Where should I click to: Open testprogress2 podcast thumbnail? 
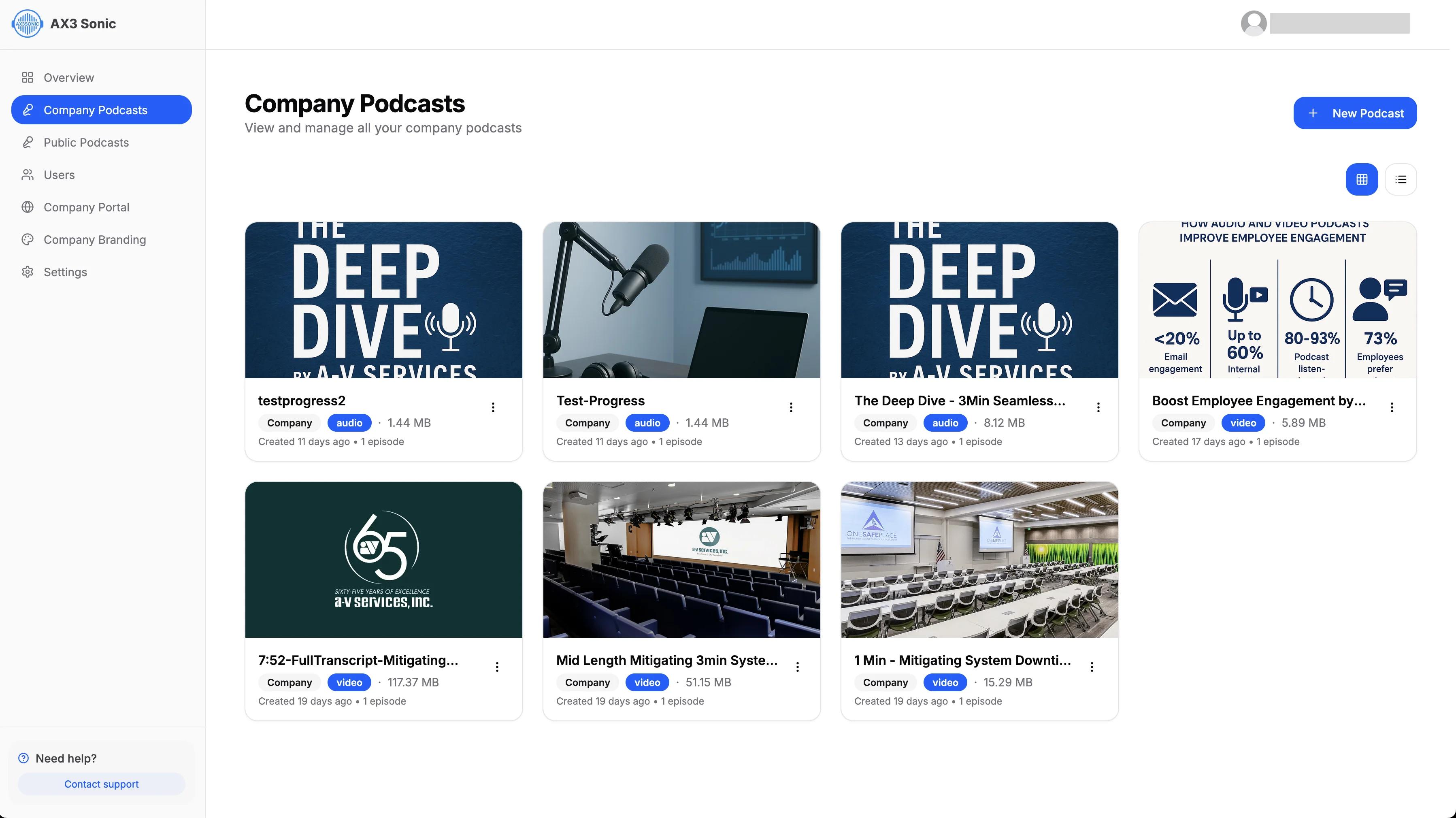383,300
